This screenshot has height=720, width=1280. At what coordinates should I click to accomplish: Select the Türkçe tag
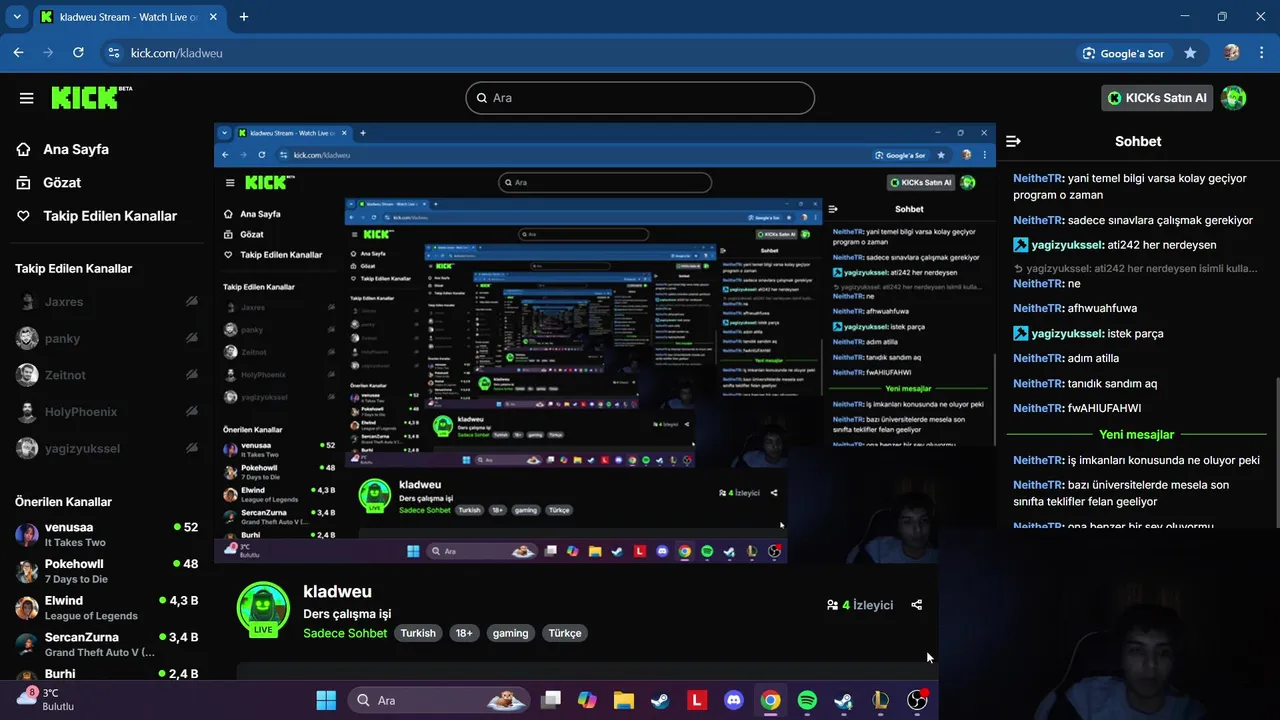point(565,633)
